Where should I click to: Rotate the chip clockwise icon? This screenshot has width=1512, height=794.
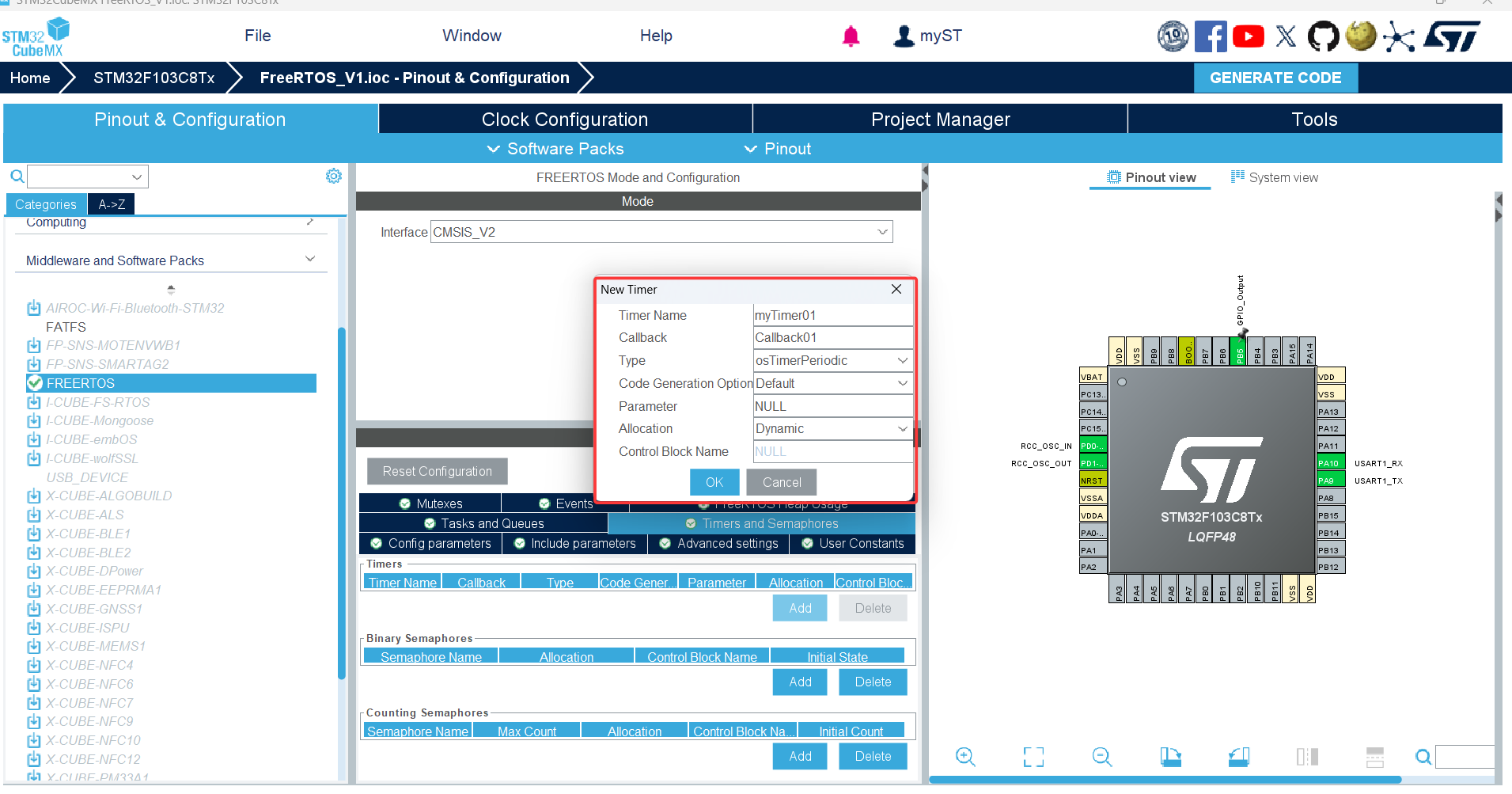click(x=1171, y=757)
